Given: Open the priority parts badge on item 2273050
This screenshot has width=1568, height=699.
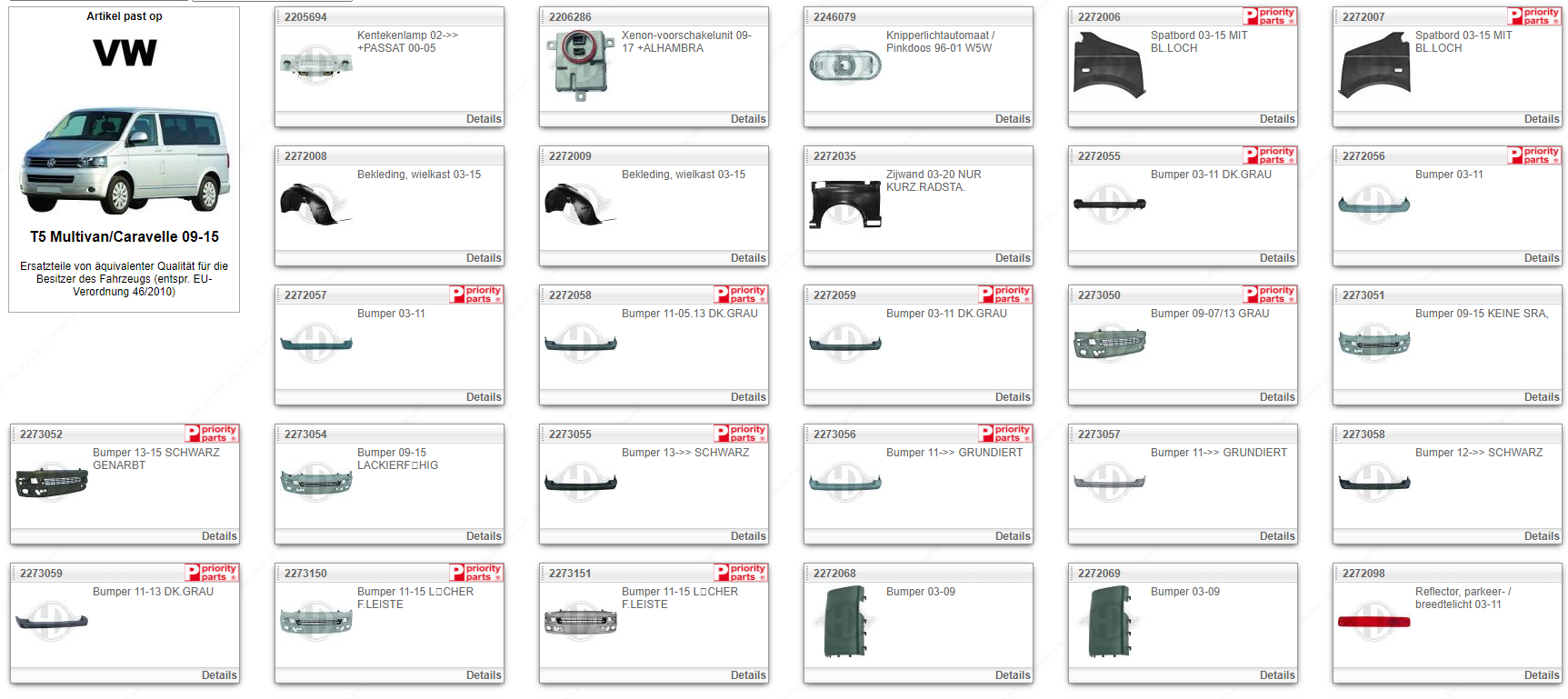Looking at the screenshot, I should [x=1270, y=295].
